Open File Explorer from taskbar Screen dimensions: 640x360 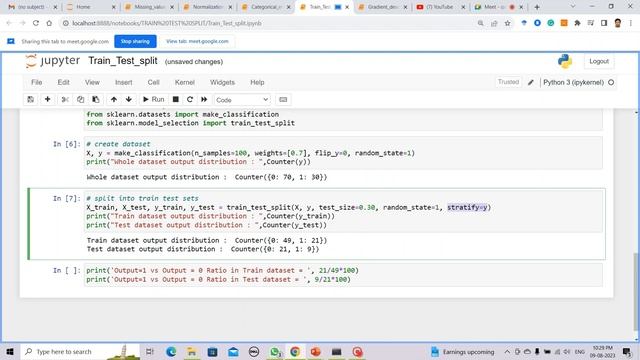[191, 351]
